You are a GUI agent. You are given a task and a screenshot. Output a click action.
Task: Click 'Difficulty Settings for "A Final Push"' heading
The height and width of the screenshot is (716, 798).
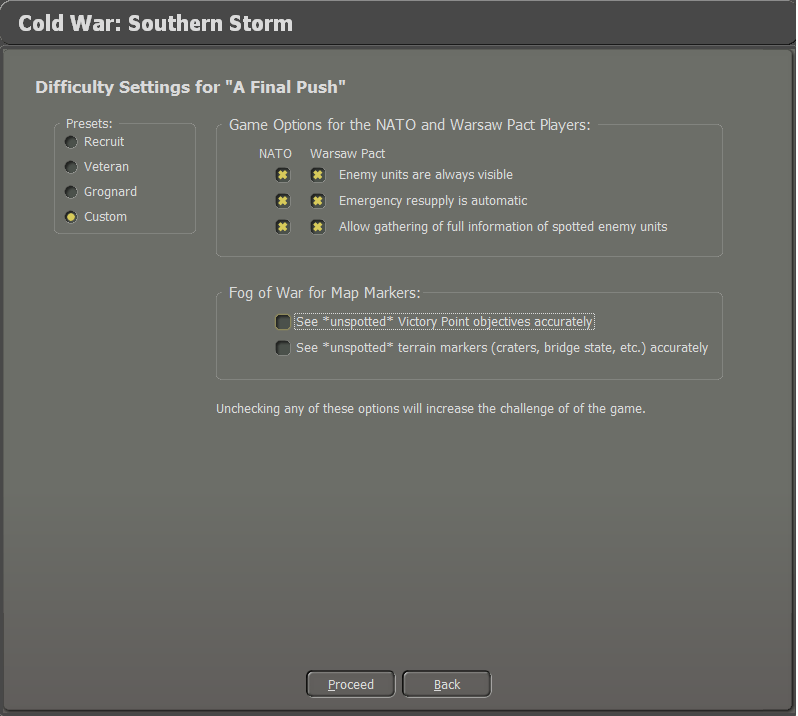coord(190,88)
